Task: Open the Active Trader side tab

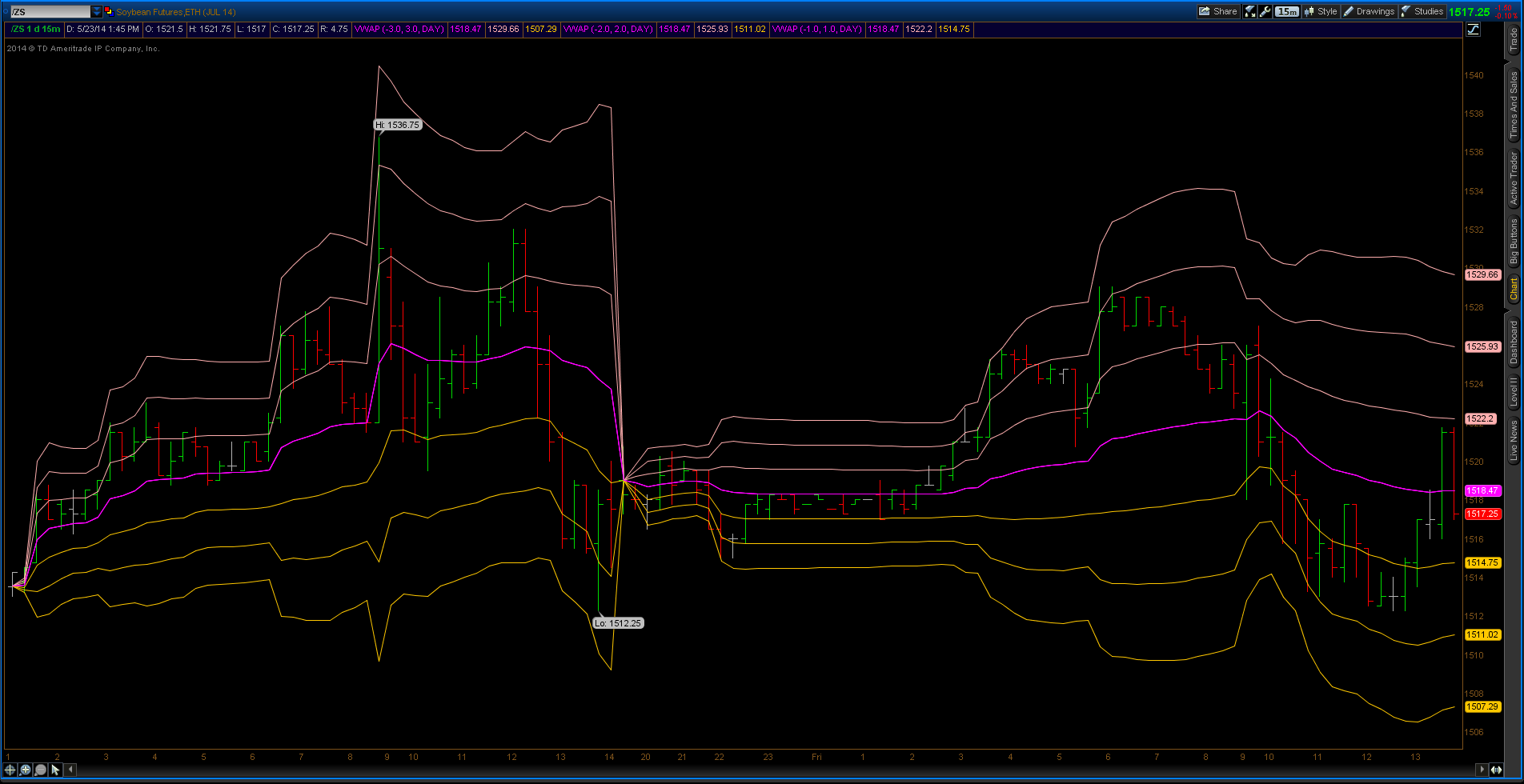Action: pyautogui.click(x=1514, y=178)
